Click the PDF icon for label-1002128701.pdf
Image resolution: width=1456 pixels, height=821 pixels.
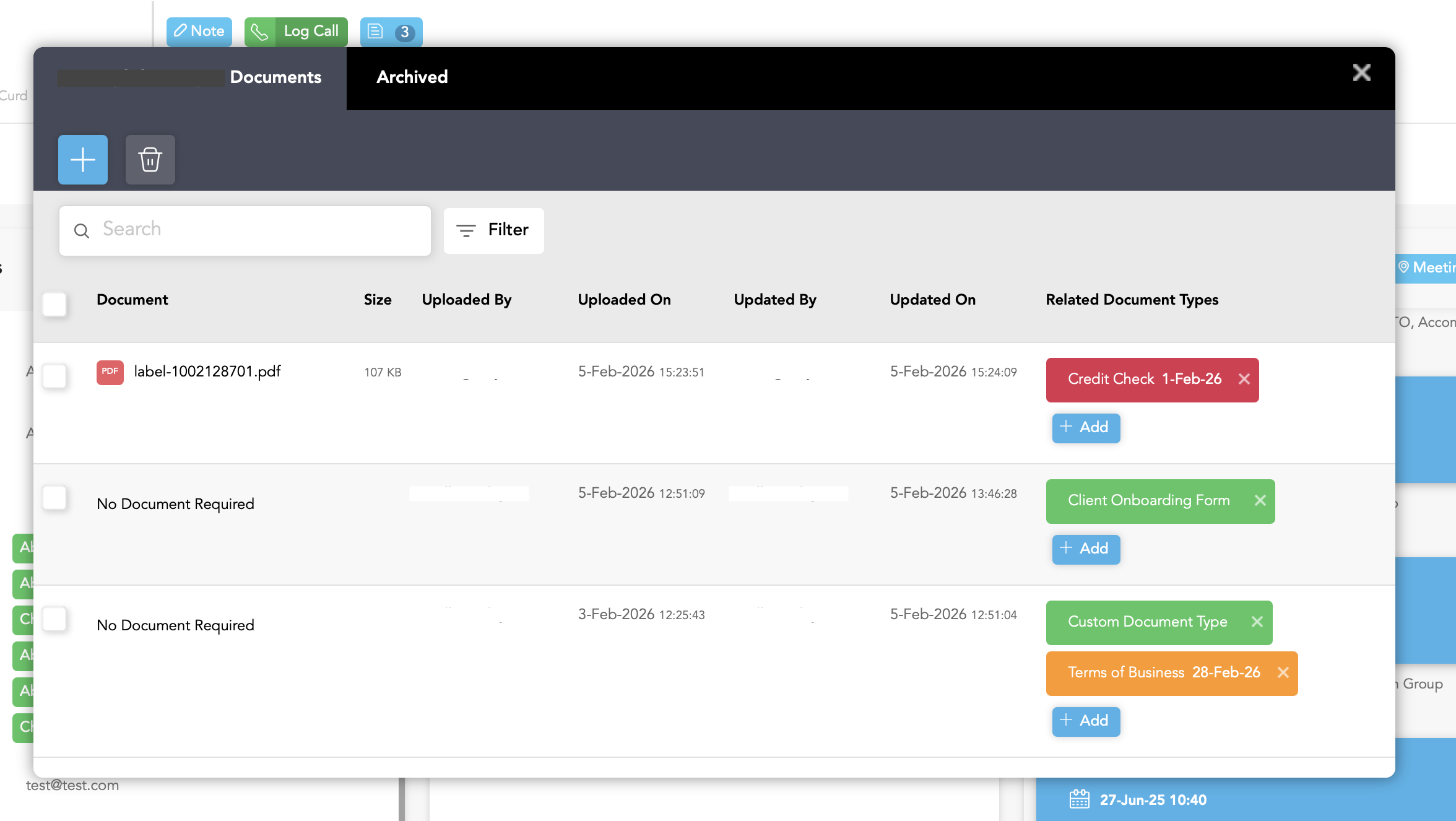click(110, 372)
